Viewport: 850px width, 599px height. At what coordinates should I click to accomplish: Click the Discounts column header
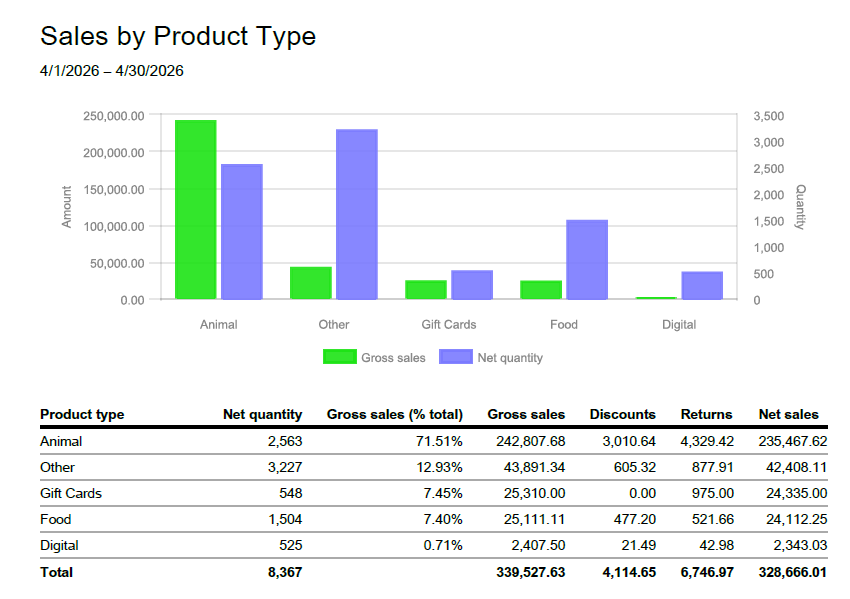(x=622, y=414)
